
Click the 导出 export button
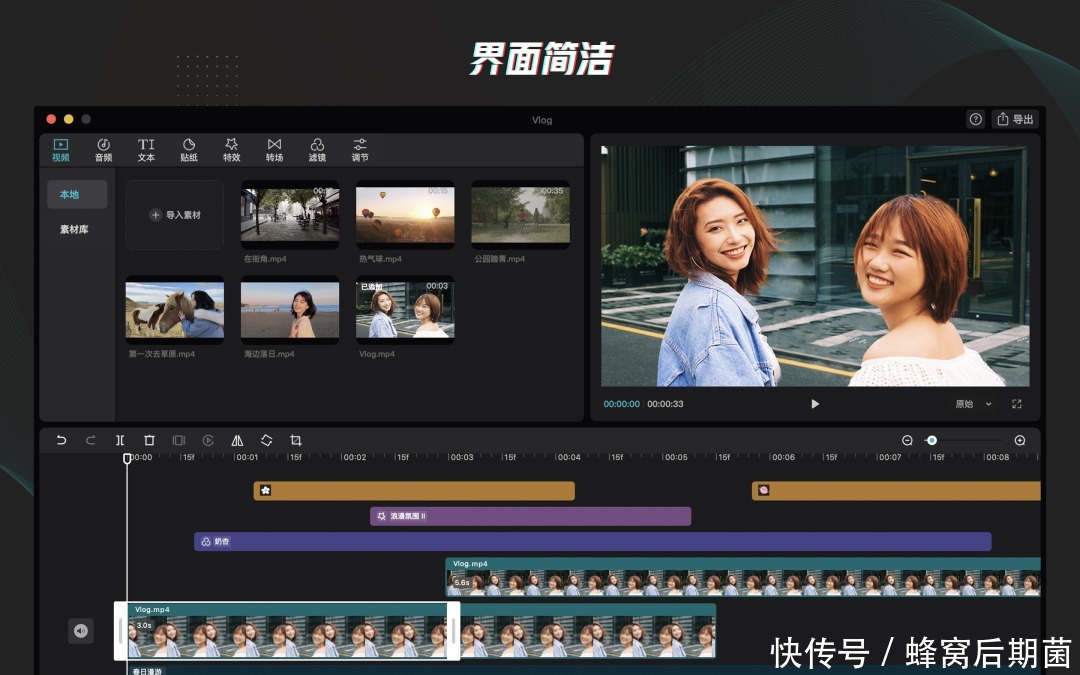pos(1015,119)
